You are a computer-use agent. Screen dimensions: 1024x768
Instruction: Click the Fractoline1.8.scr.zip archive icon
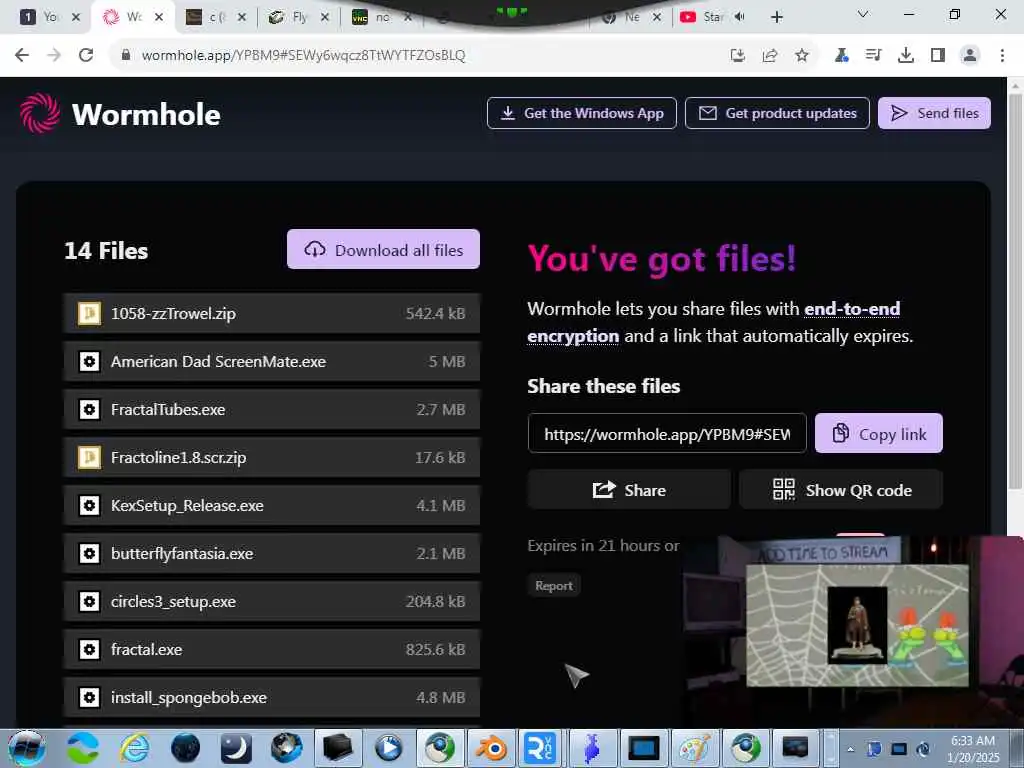click(x=89, y=457)
